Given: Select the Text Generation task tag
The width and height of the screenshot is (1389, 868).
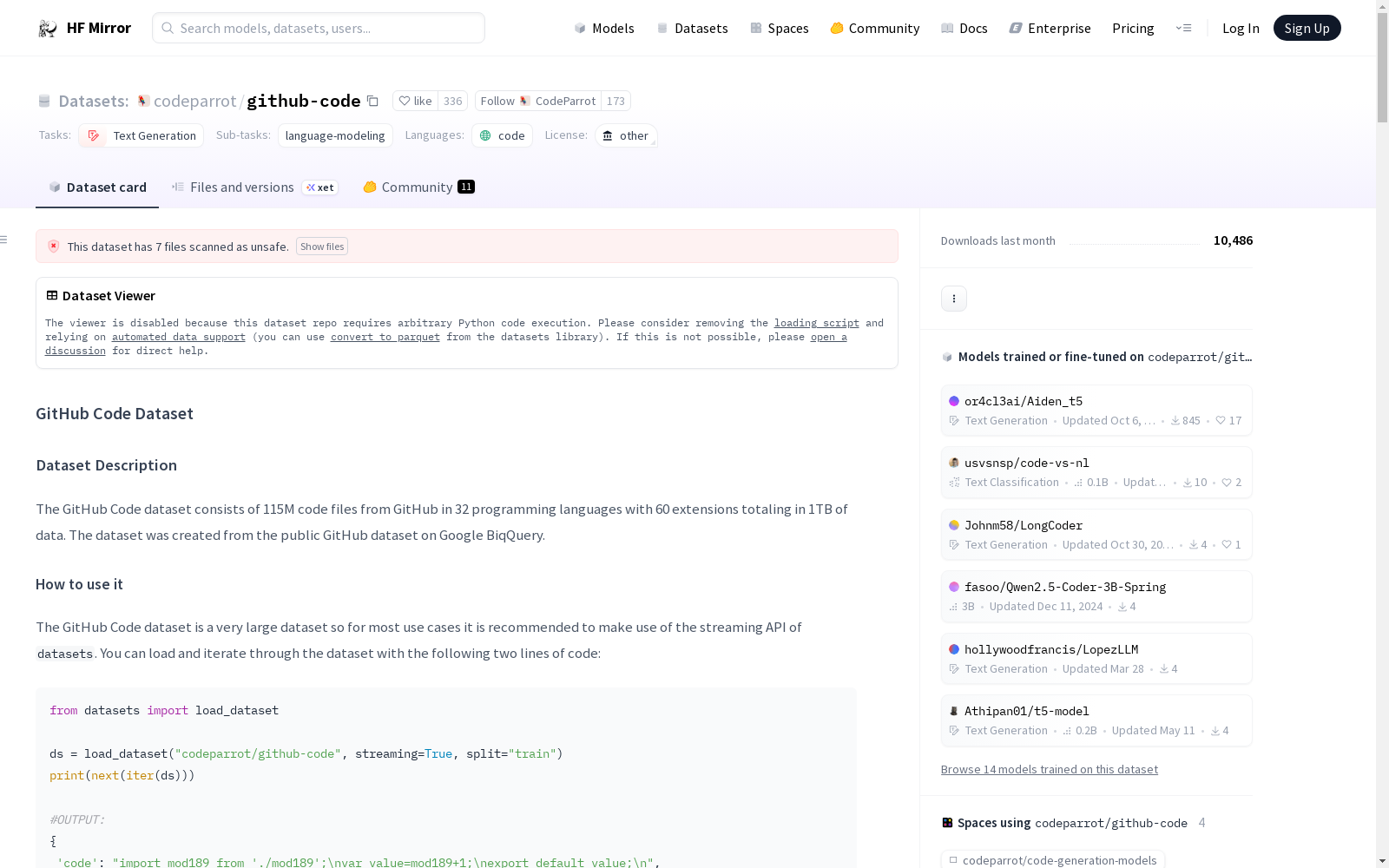Looking at the screenshot, I should tap(142, 135).
